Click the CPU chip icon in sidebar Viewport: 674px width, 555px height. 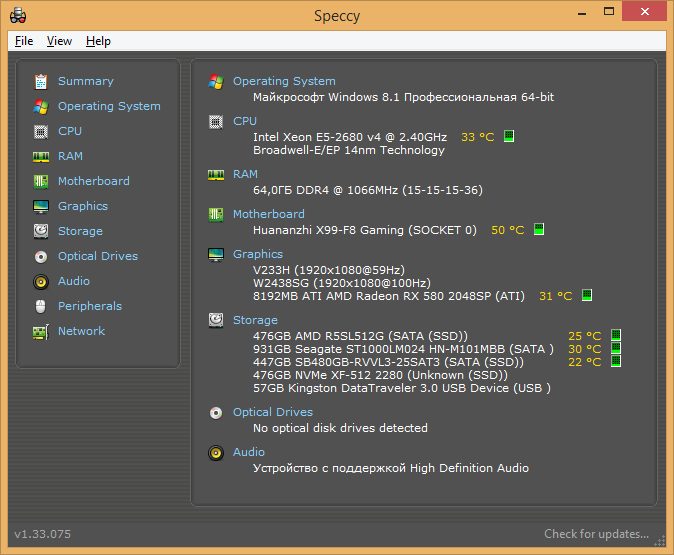tap(41, 131)
